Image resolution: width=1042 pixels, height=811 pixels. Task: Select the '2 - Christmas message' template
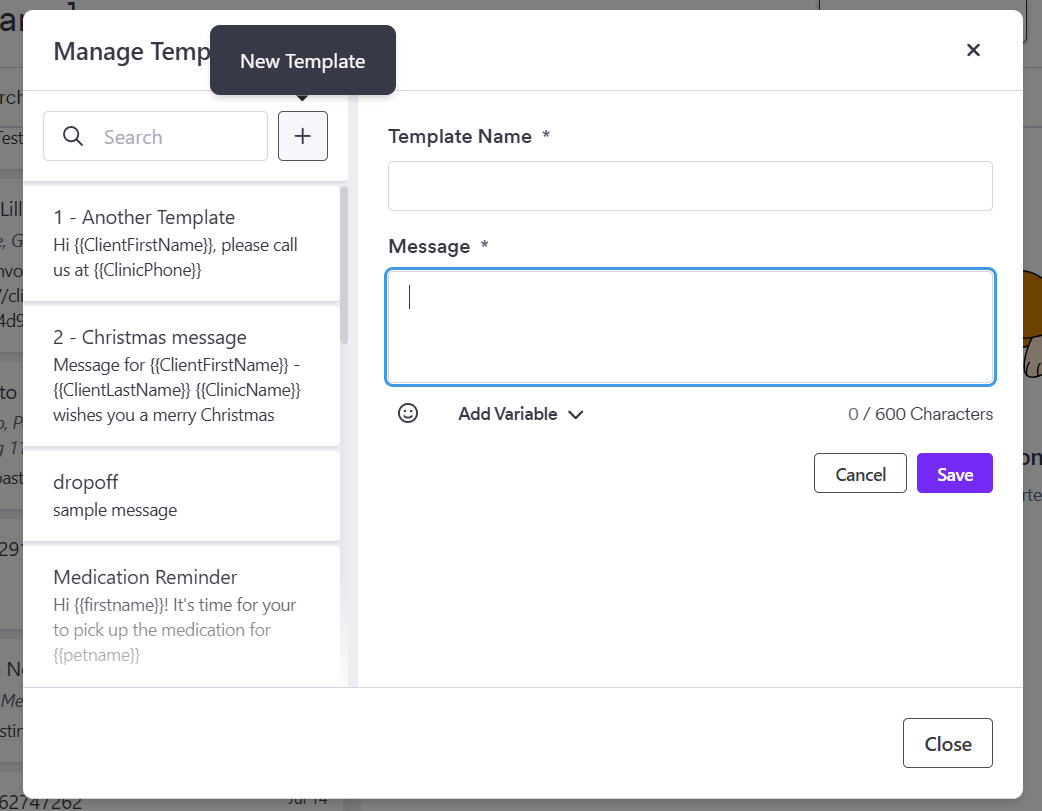pos(181,376)
